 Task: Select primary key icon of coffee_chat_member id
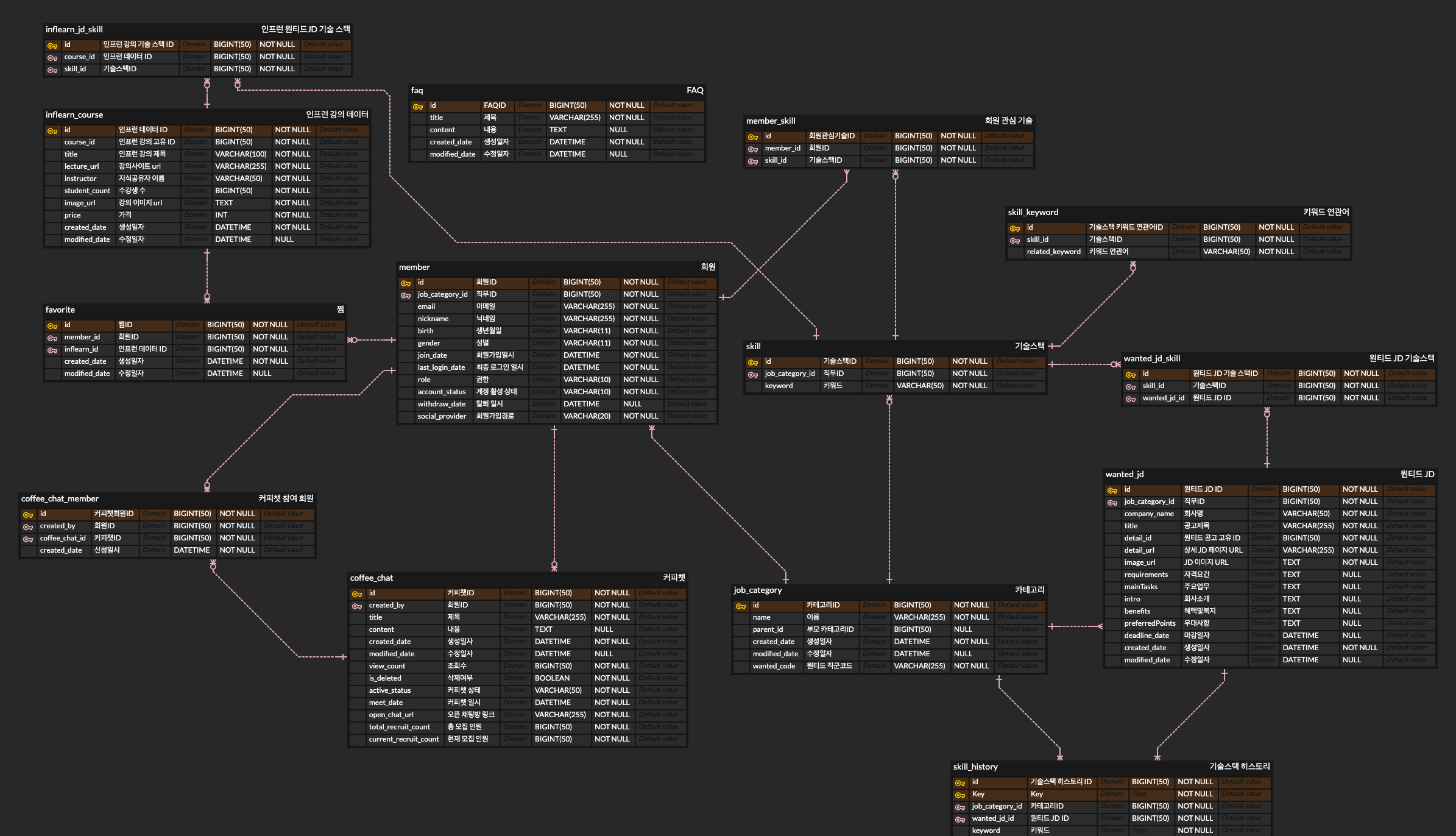[28, 514]
